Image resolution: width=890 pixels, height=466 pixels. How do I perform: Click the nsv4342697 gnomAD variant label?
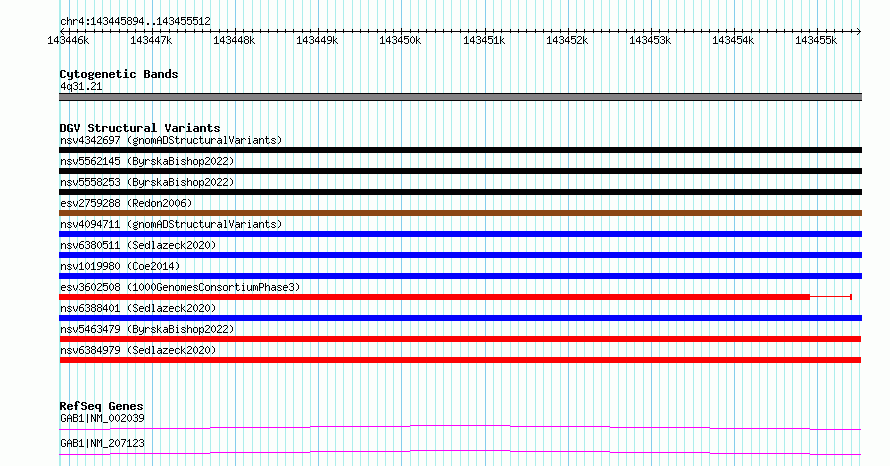click(171, 140)
